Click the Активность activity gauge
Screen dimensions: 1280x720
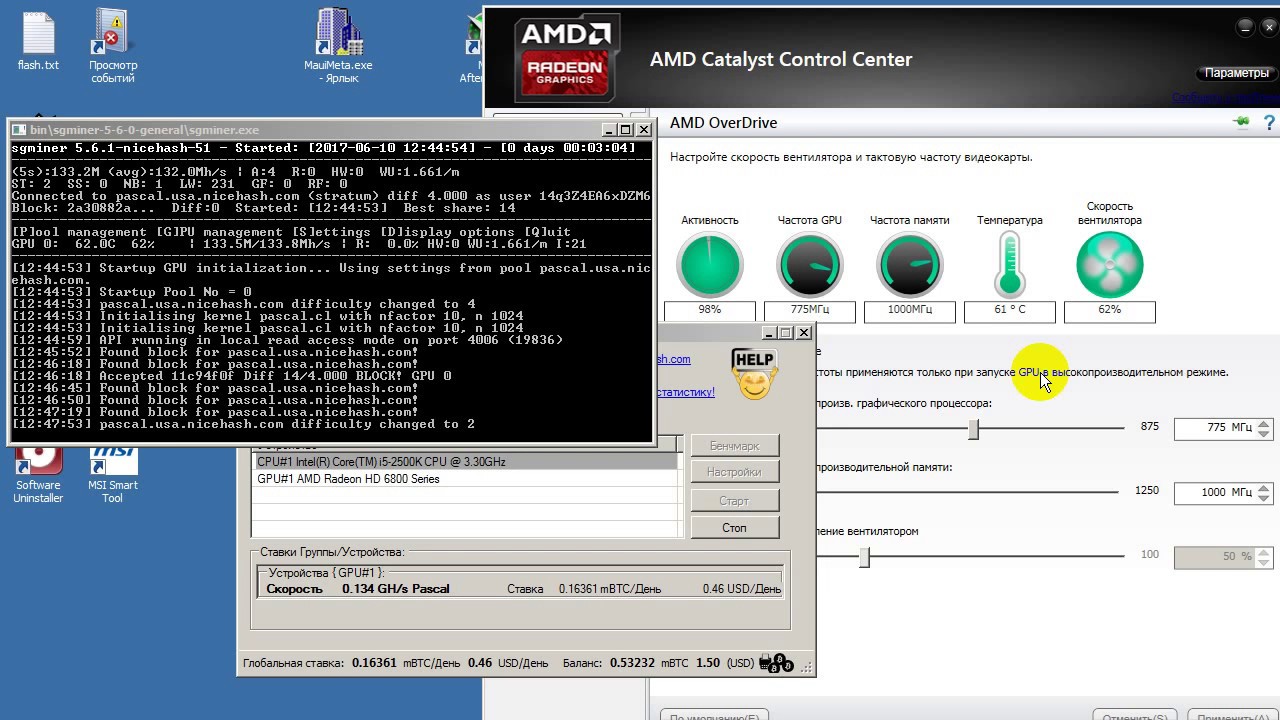pyautogui.click(x=709, y=265)
